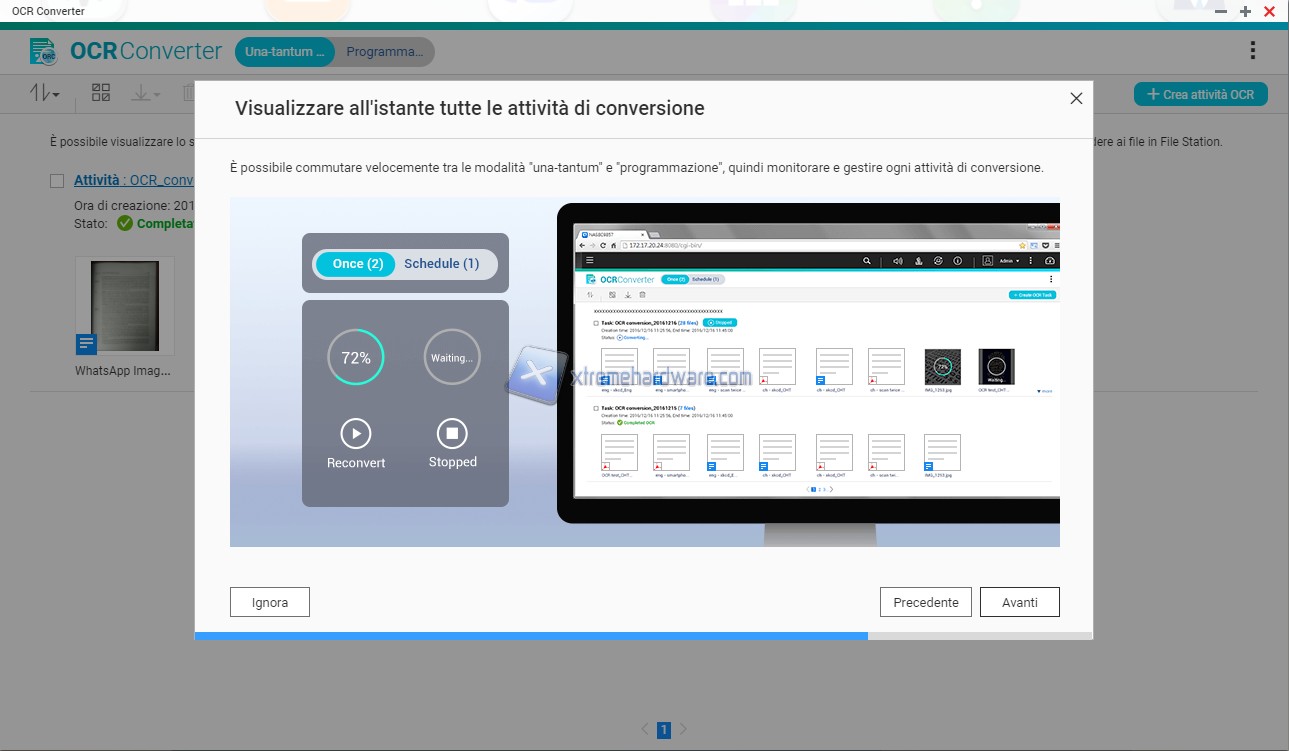Screen dimensions: 1289x751
Task: Select page 1 in pagination
Action: click(663, 730)
